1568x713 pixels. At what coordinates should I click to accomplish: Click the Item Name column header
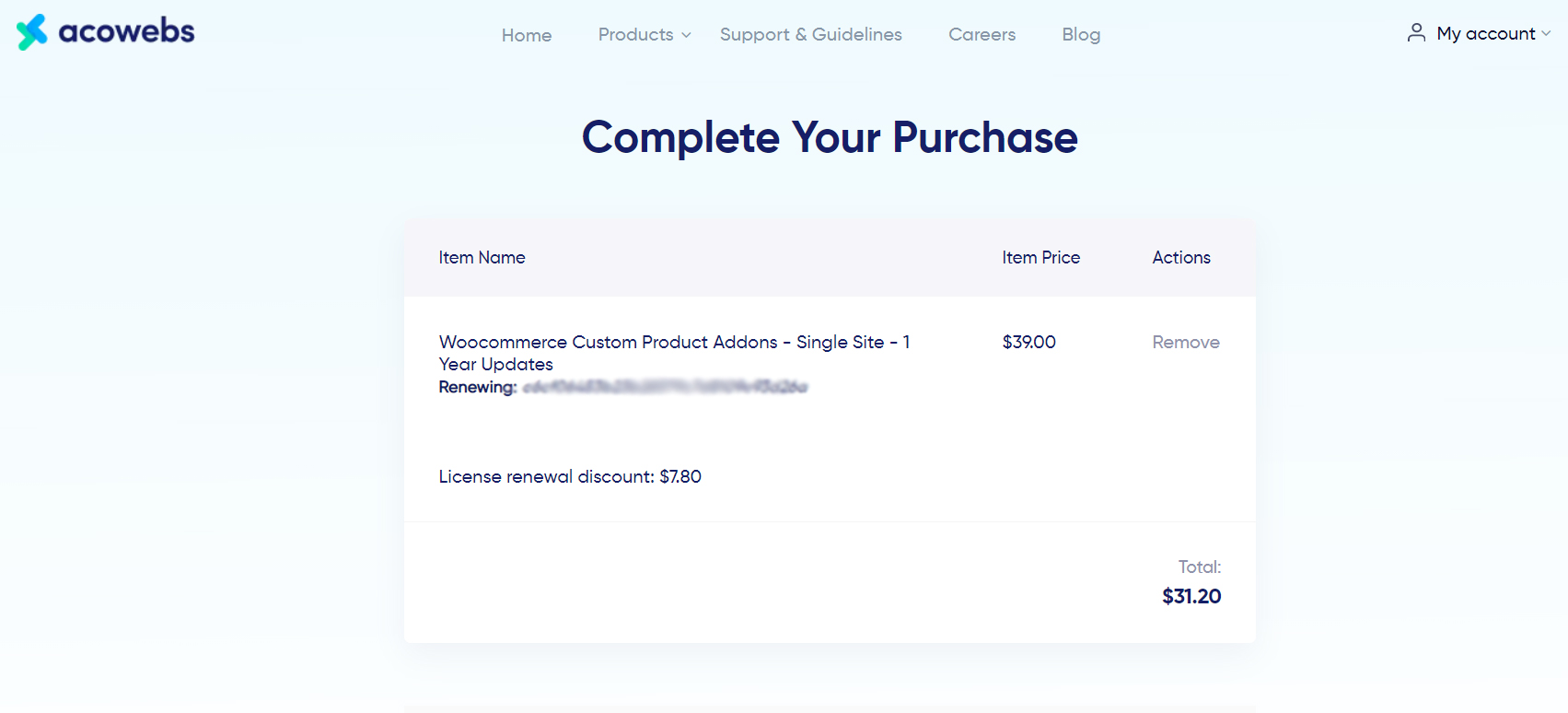482,258
